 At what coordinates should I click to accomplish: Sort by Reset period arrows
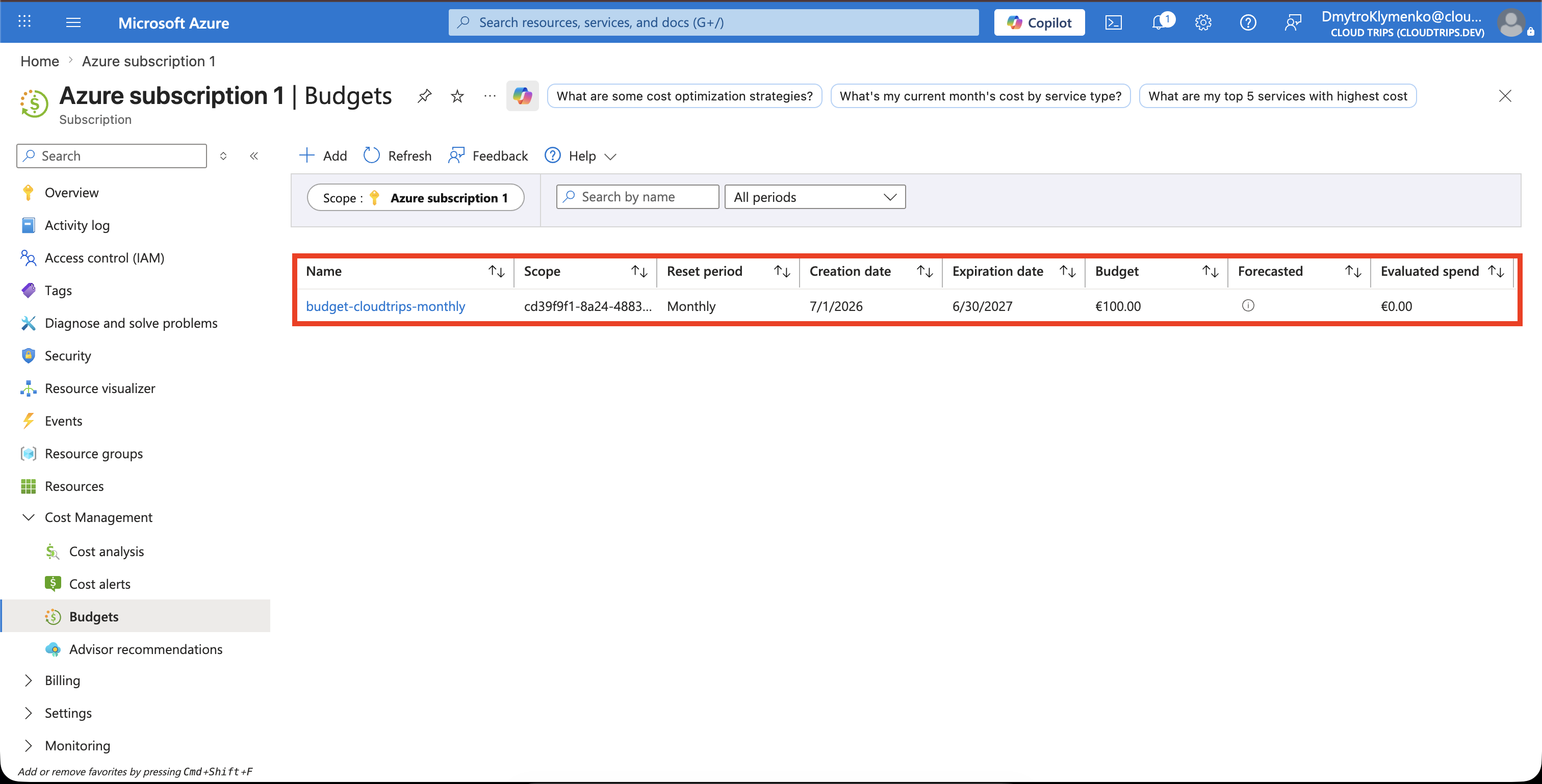[782, 271]
